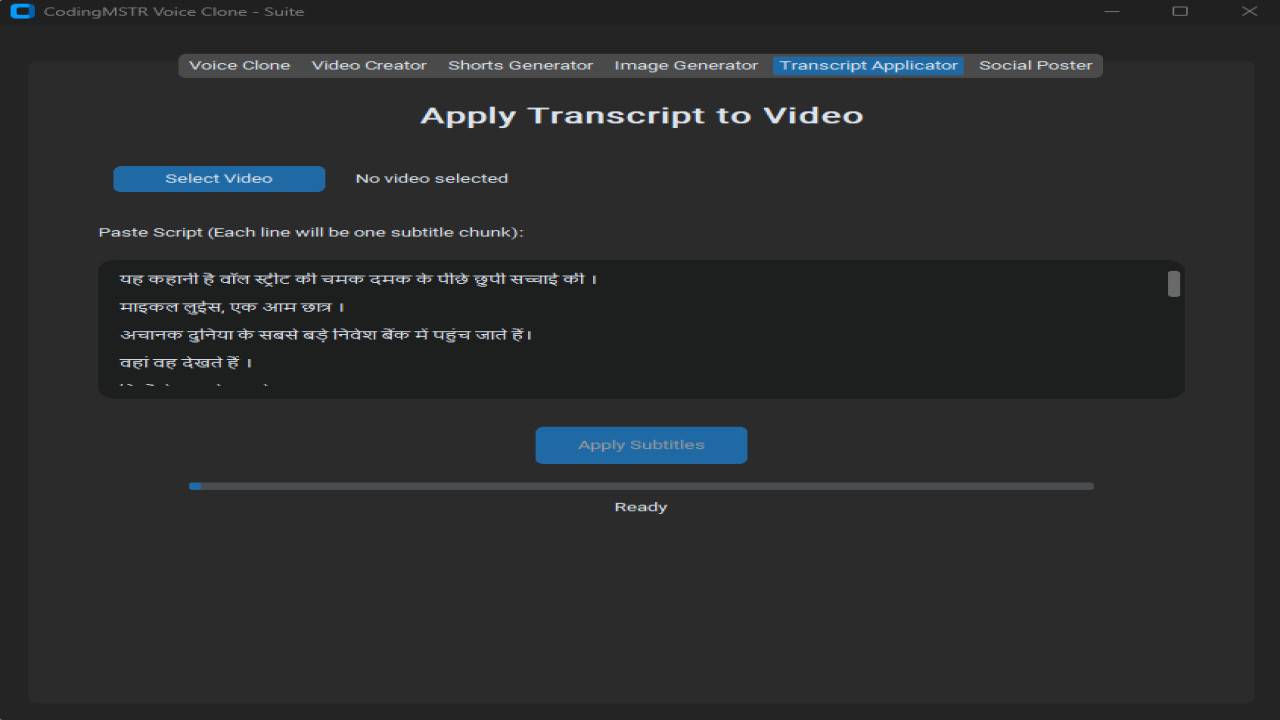Open the Video Creator tab

pyautogui.click(x=369, y=66)
